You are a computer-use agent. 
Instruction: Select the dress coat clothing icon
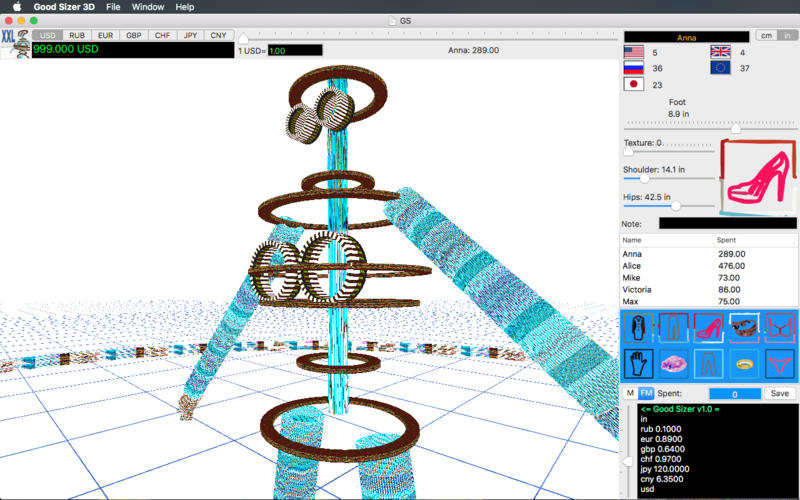point(638,327)
